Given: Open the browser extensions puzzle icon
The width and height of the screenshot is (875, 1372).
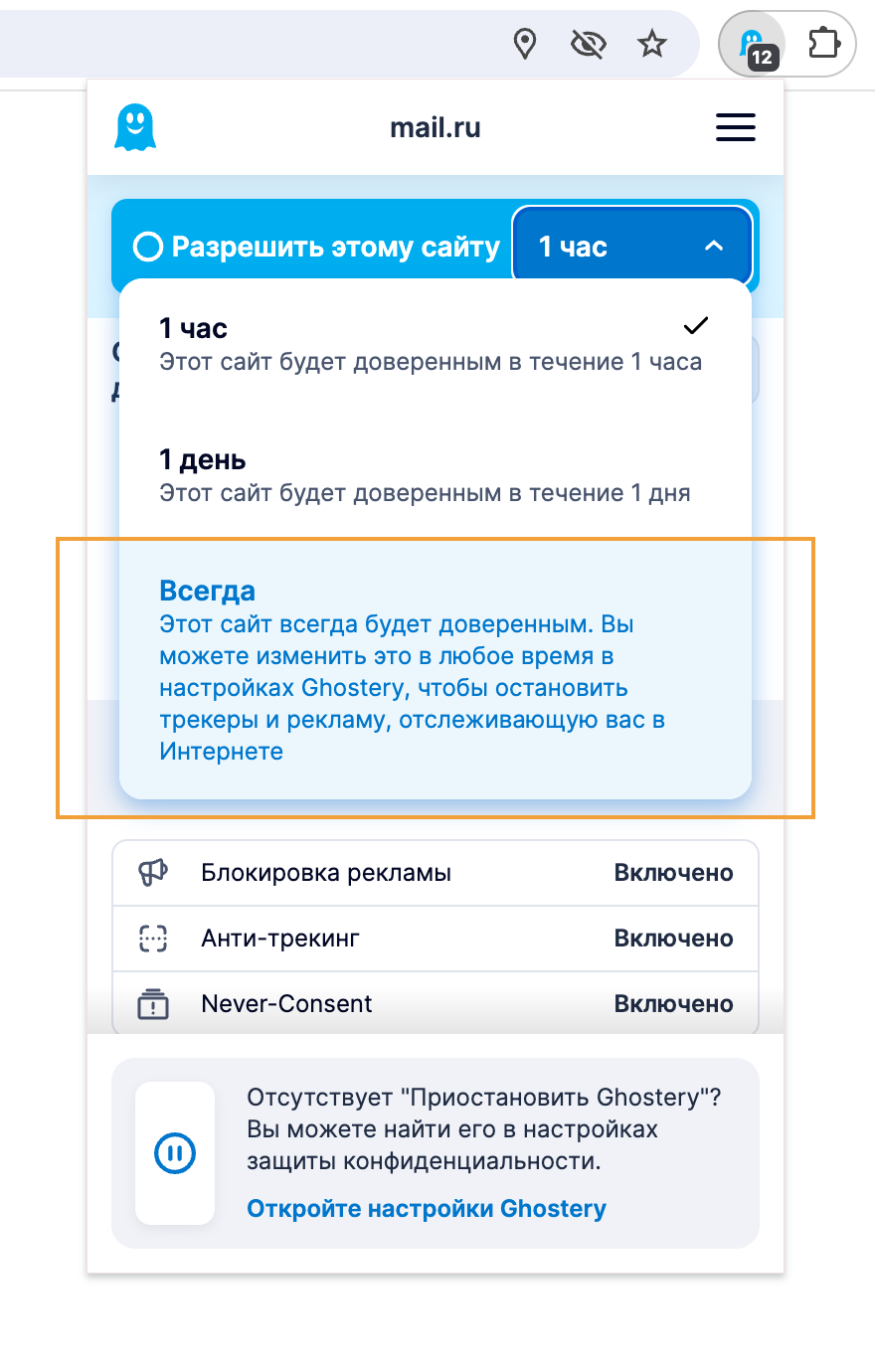Looking at the screenshot, I should pos(823,45).
